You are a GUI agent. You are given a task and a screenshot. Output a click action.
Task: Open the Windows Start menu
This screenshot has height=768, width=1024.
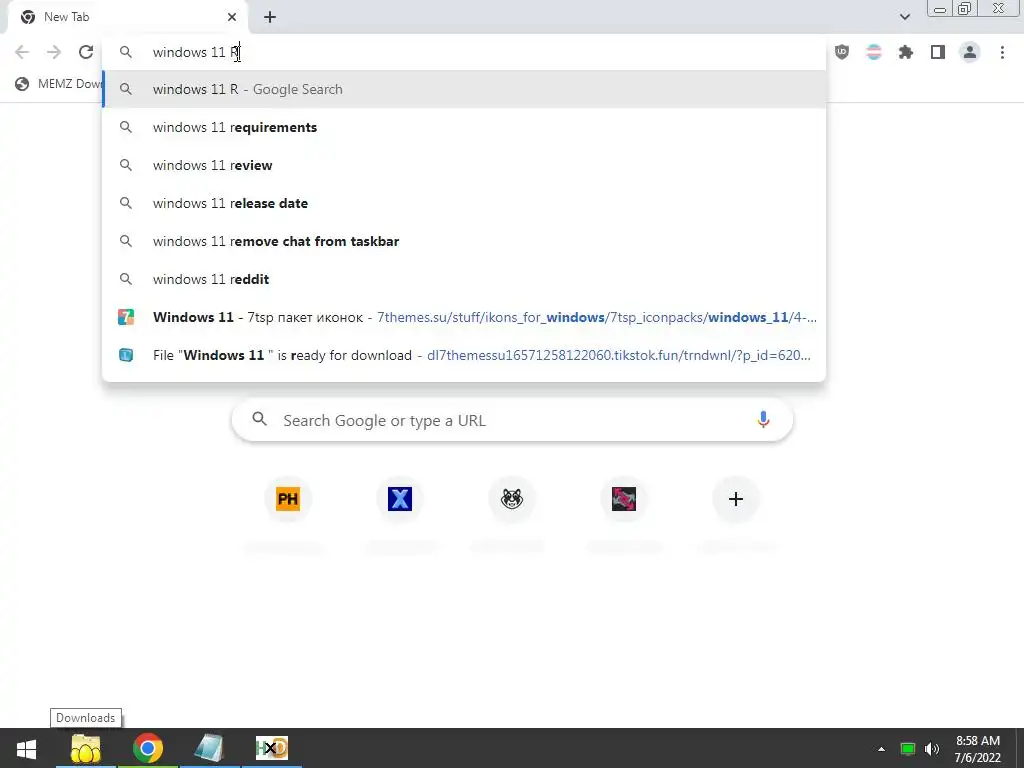26,748
